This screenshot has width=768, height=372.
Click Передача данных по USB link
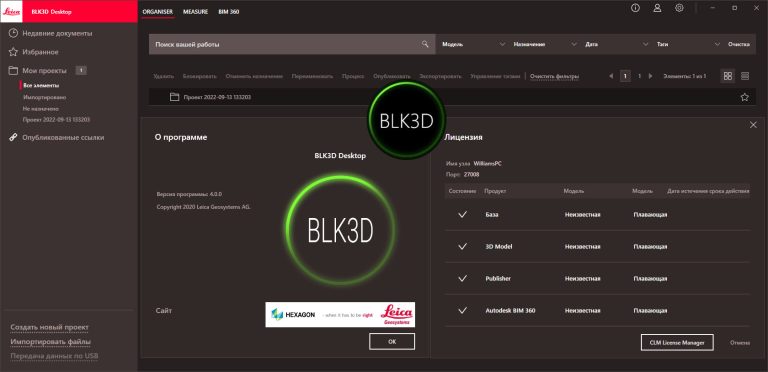[54, 356]
